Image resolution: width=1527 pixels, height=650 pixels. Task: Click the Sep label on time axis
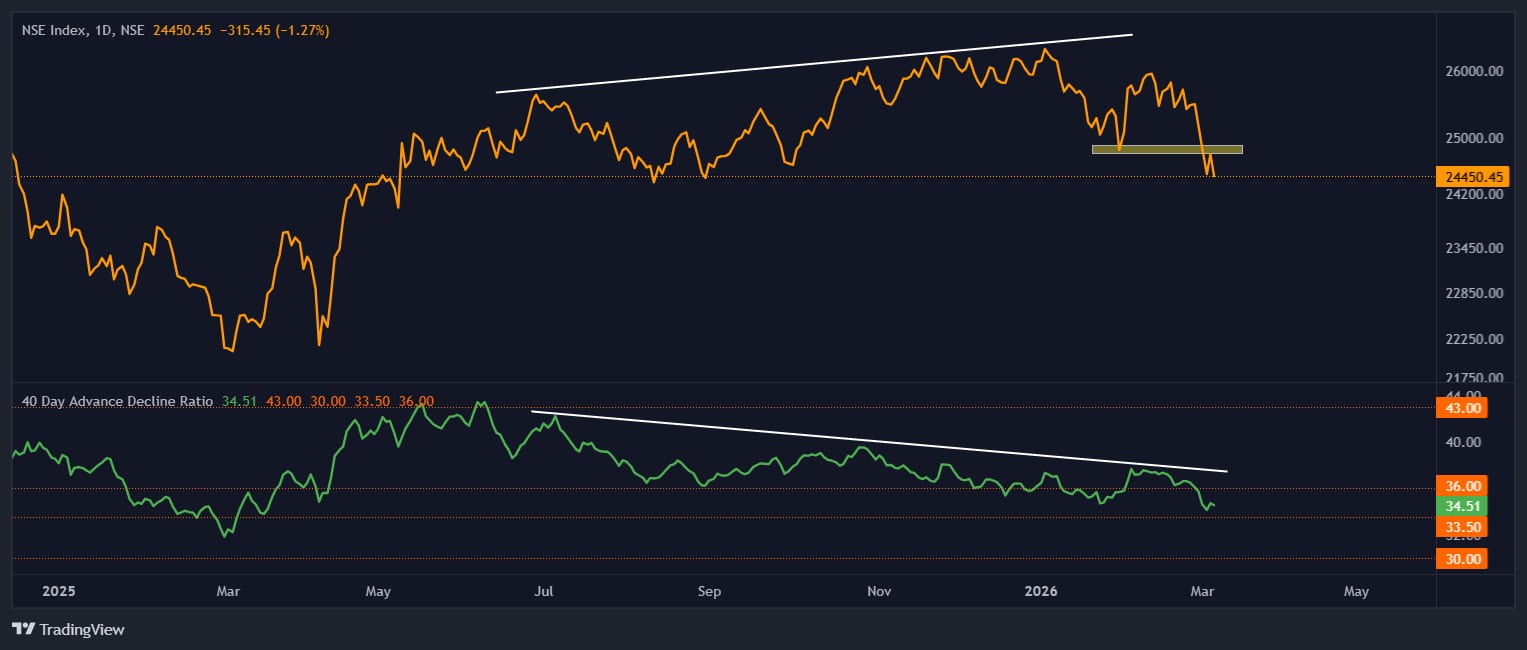709,591
